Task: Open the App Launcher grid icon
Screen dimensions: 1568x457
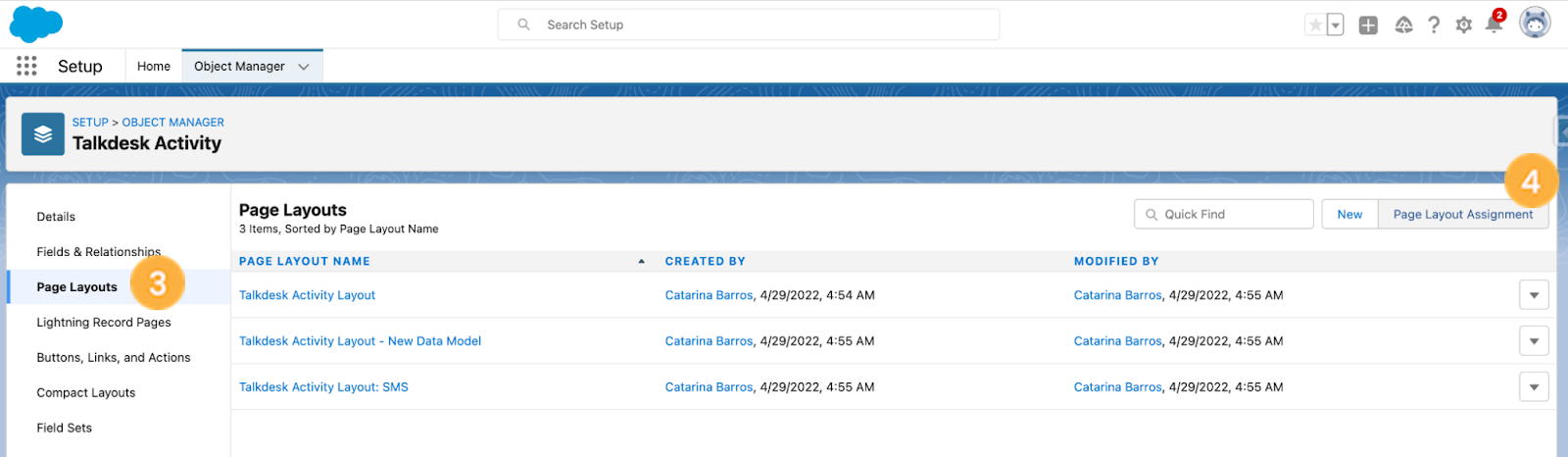Action: pos(26,66)
